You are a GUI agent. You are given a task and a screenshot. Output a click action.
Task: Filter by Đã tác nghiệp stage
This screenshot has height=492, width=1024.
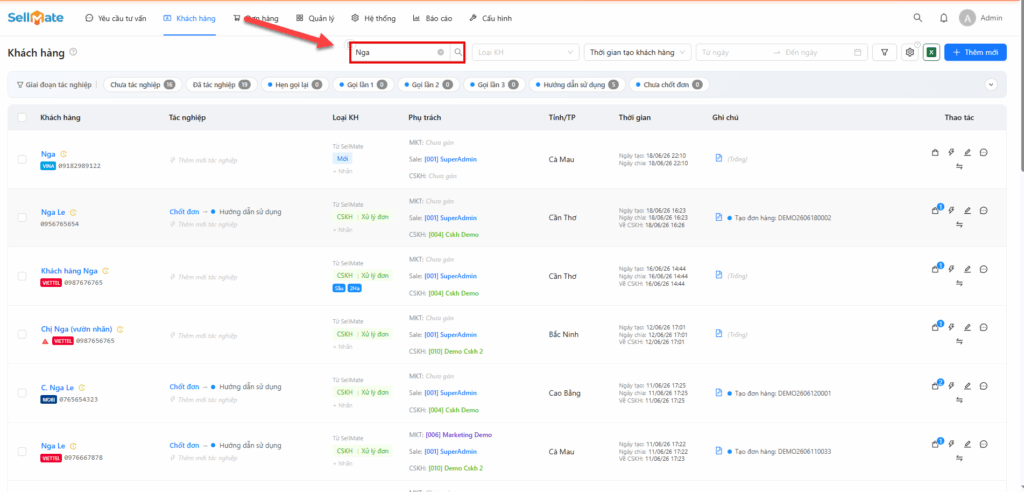[222, 84]
